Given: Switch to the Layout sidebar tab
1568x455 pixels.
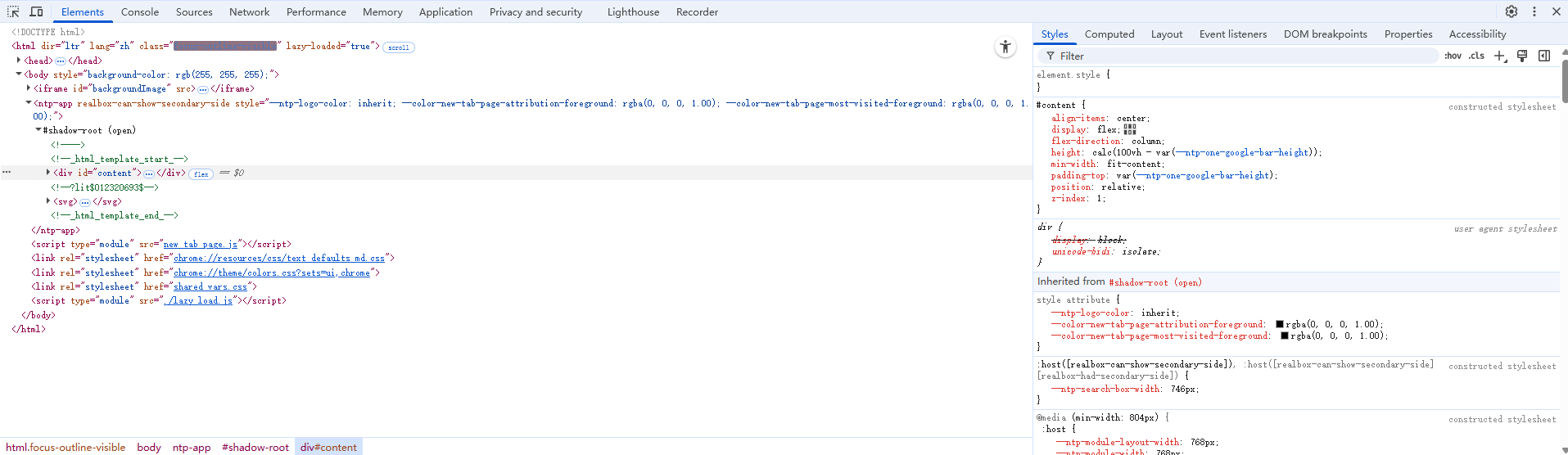Looking at the screenshot, I should point(1167,34).
